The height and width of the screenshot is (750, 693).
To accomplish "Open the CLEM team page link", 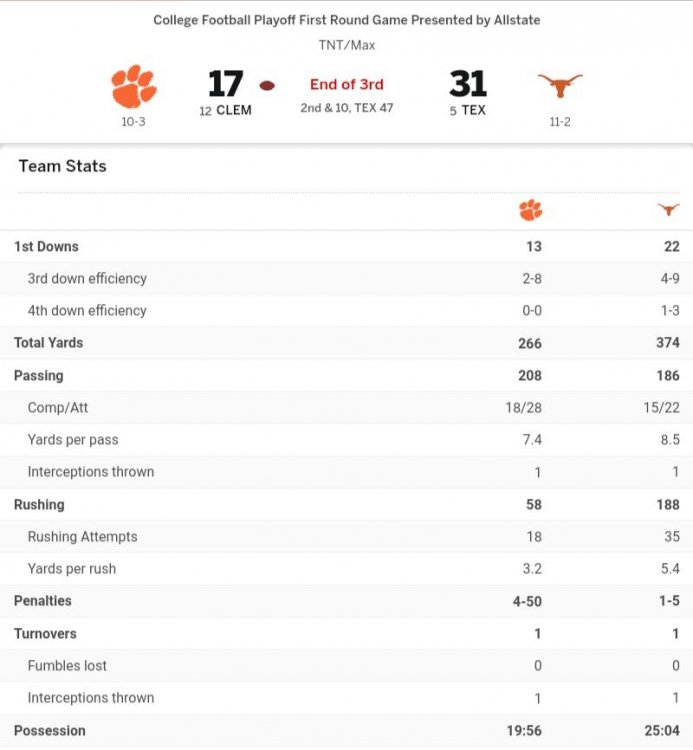I will [x=233, y=110].
